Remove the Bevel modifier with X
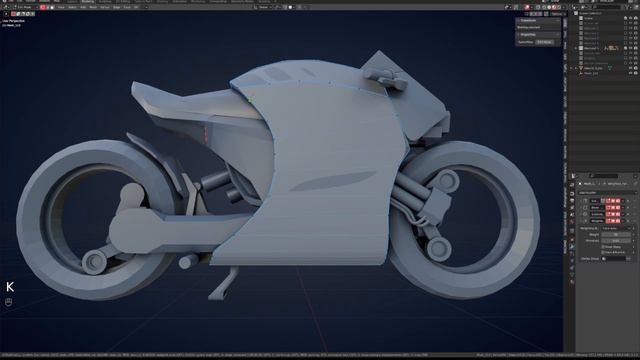Viewport: 640px width, 360px height. (628, 207)
